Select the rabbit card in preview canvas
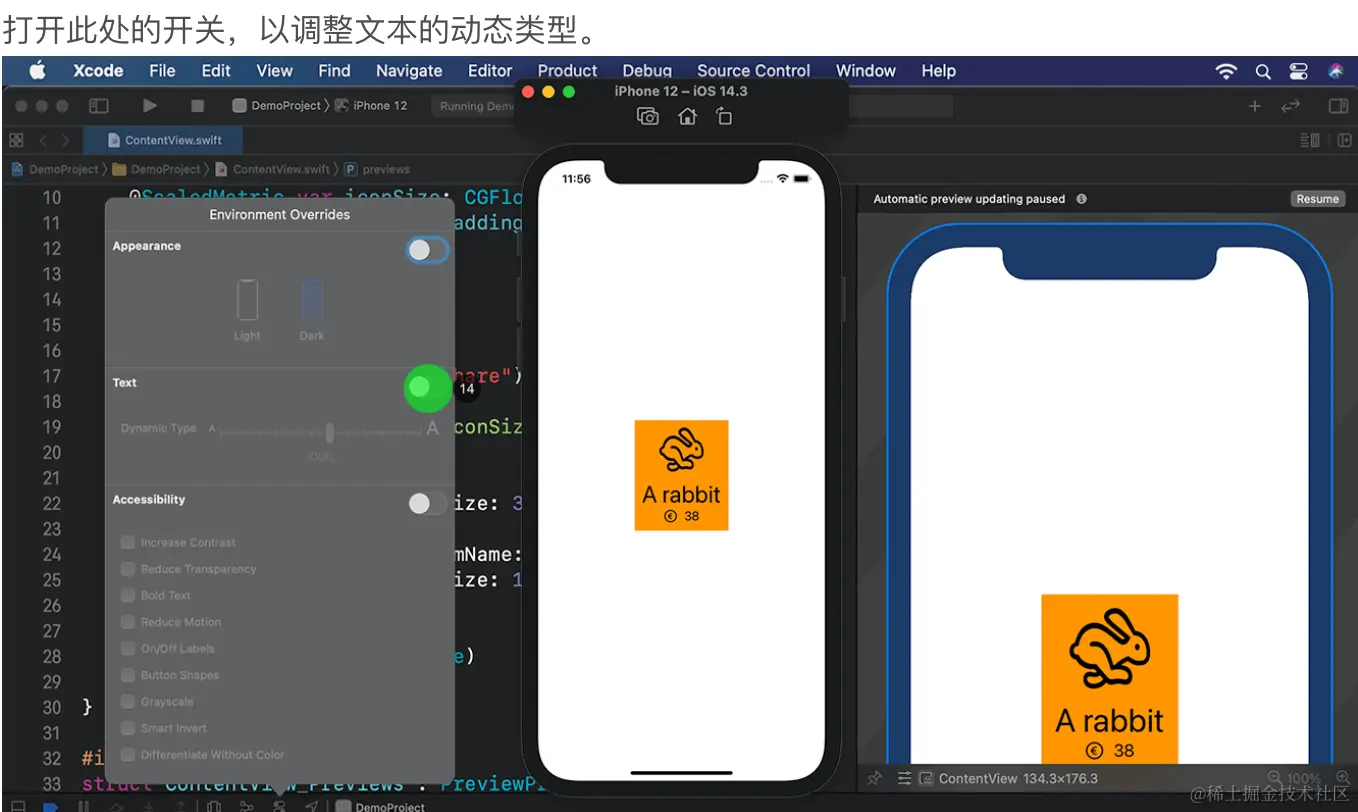1358x812 pixels. (x=1110, y=680)
